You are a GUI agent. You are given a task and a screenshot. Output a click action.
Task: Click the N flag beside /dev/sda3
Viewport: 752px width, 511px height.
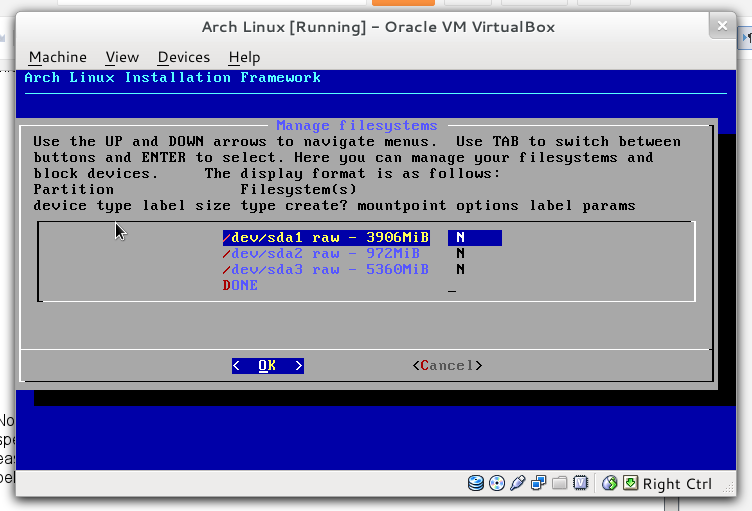[460, 269]
